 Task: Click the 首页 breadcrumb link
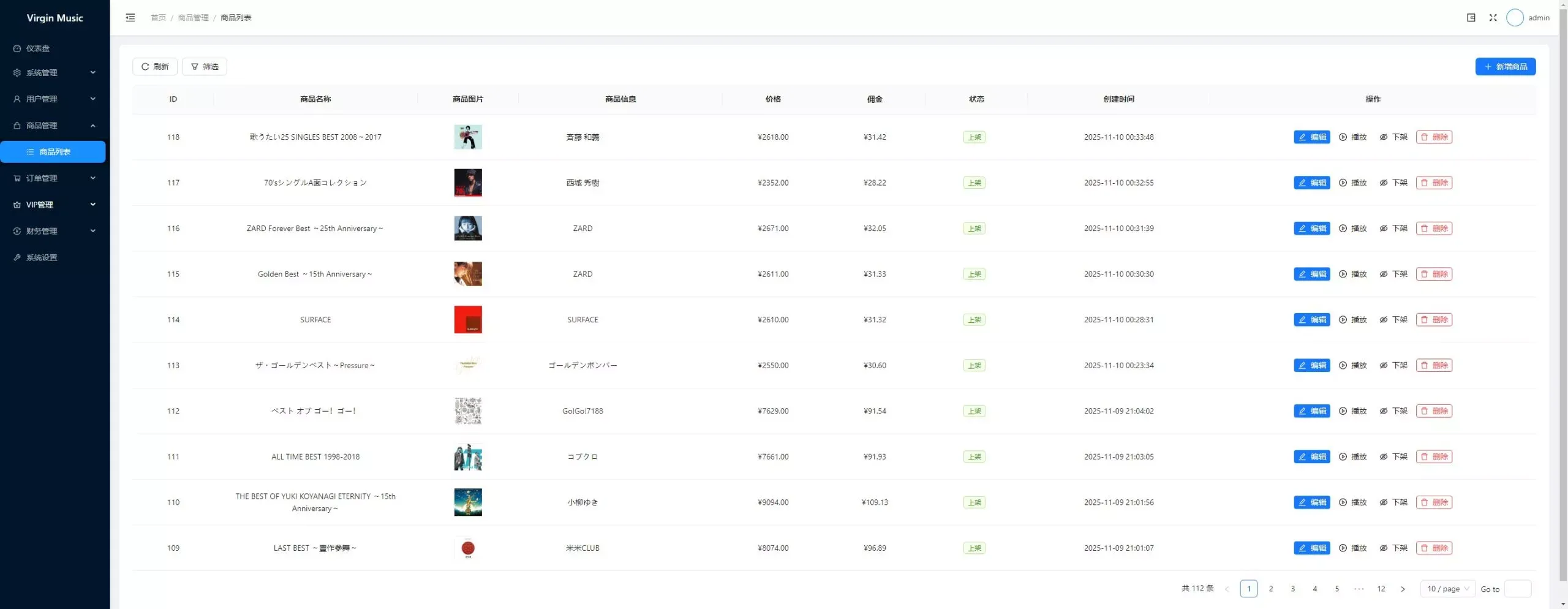click(158, 18)
